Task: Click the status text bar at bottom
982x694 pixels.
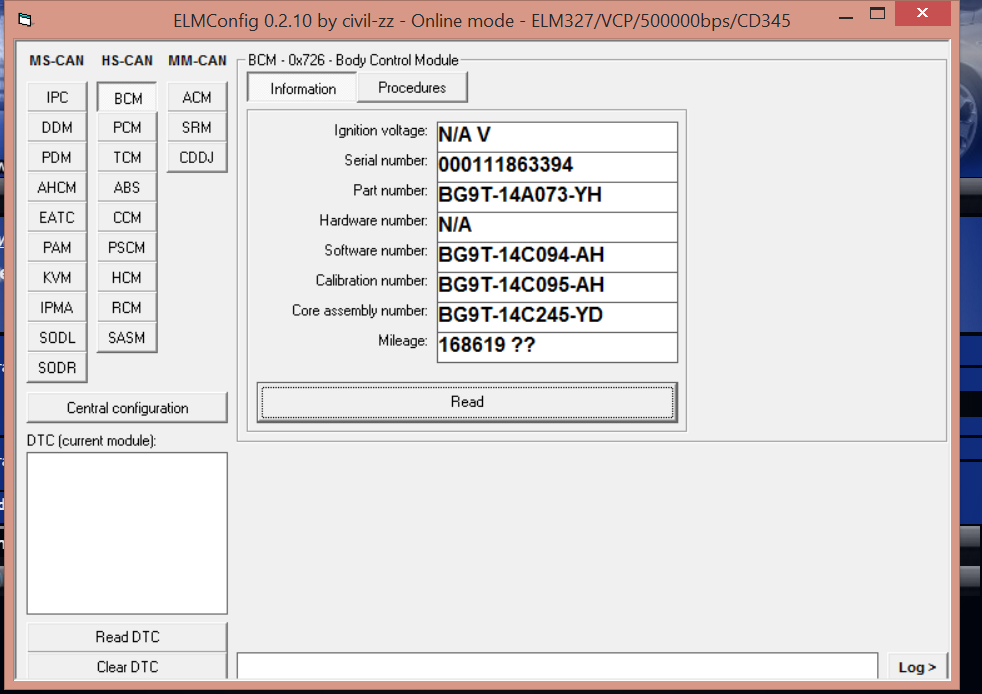Action: pyautogui.click(x=557, y=666)
